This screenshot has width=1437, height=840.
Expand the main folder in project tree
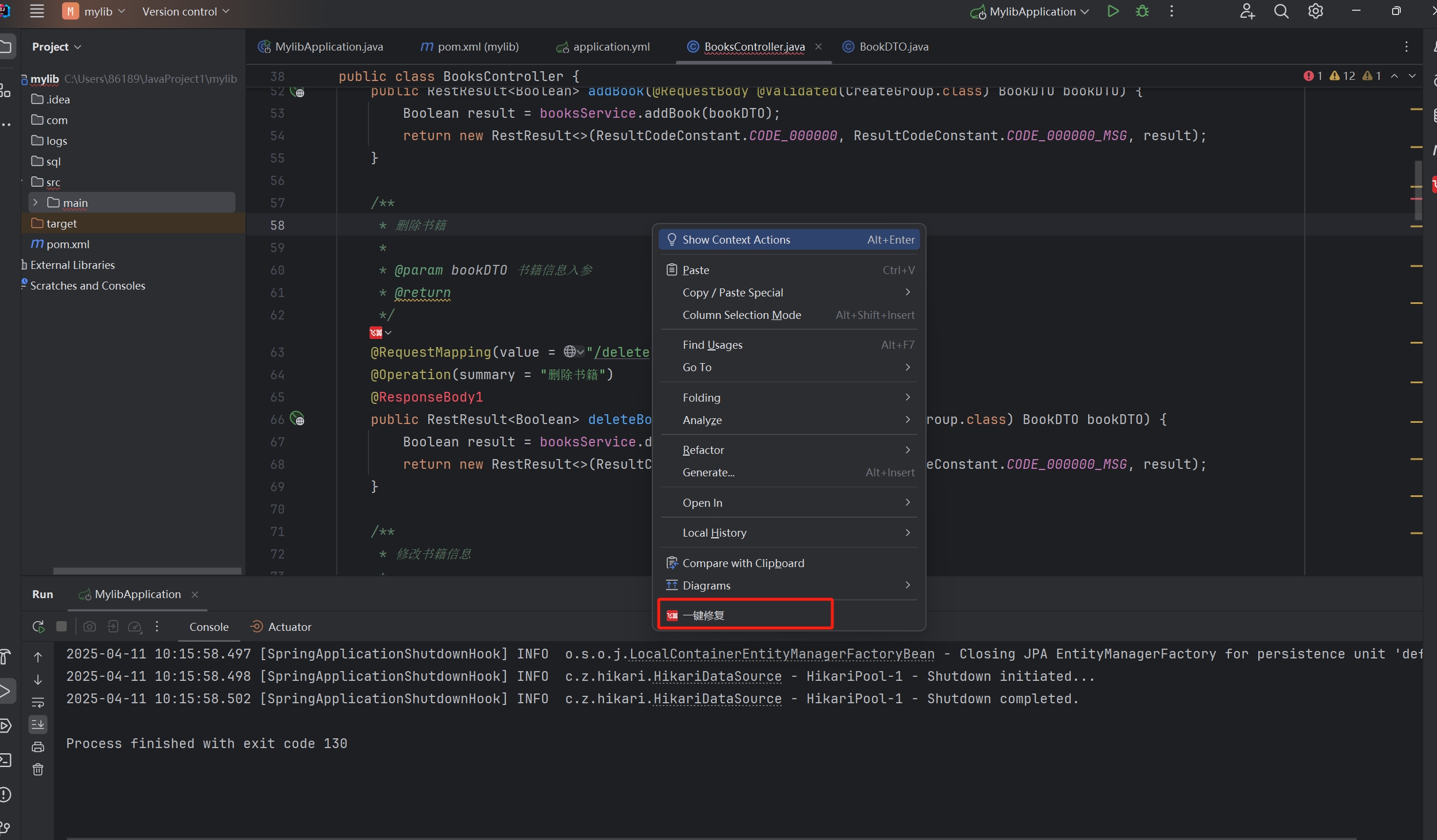click(36, 203)
